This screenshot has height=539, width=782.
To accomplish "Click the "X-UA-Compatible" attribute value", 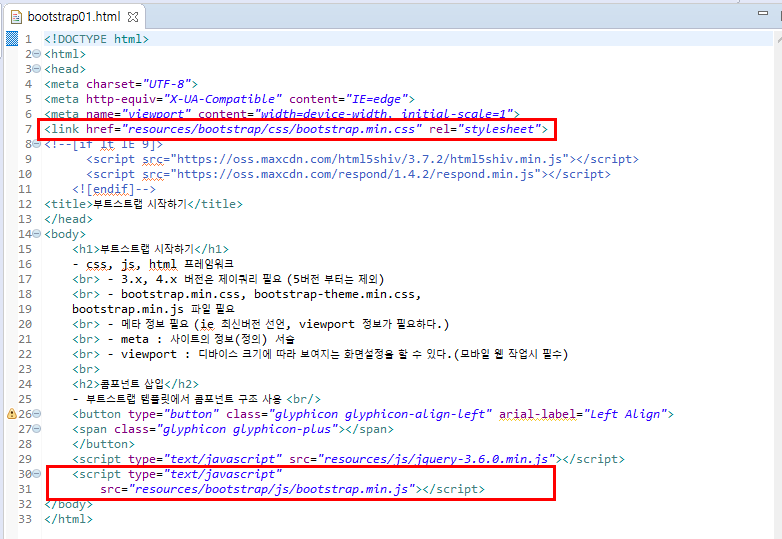I will [223, 99].
